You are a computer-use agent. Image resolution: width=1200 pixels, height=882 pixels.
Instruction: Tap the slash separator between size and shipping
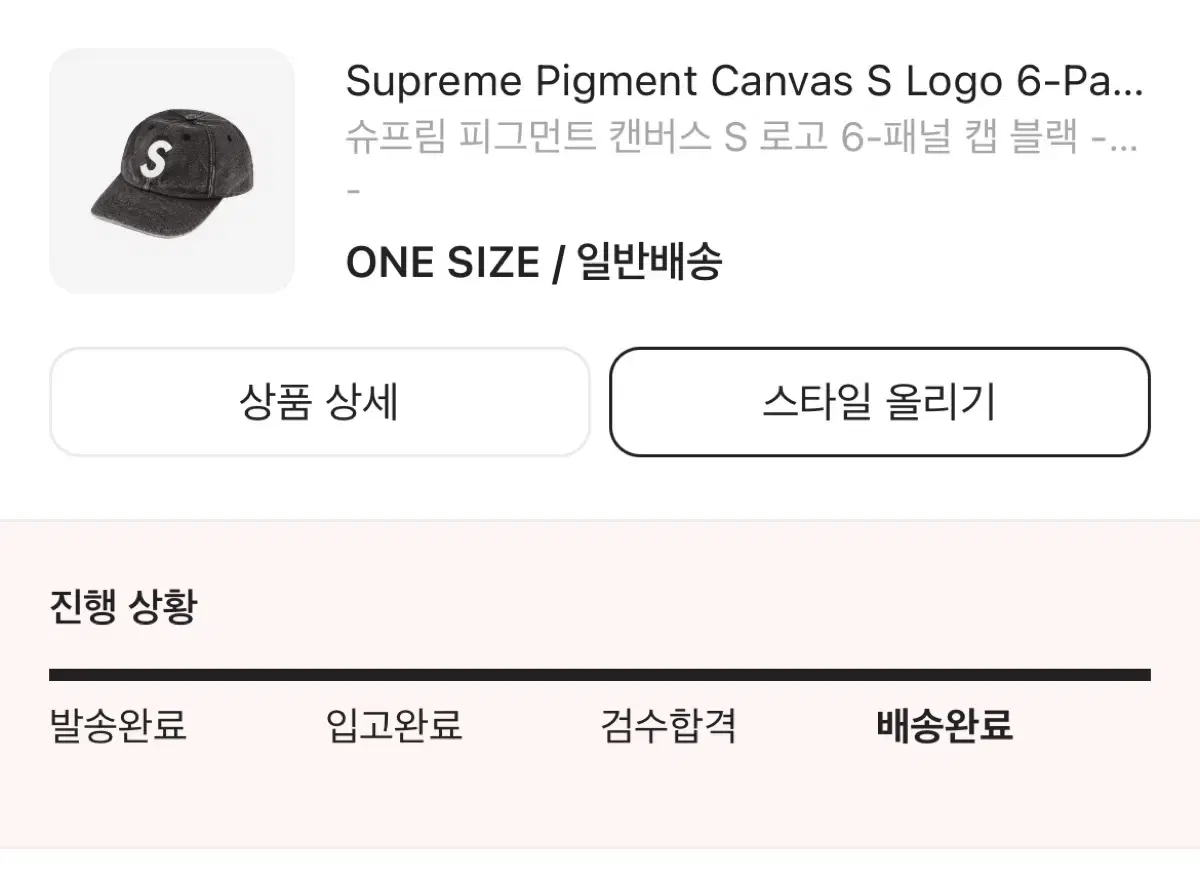[558, 264]
